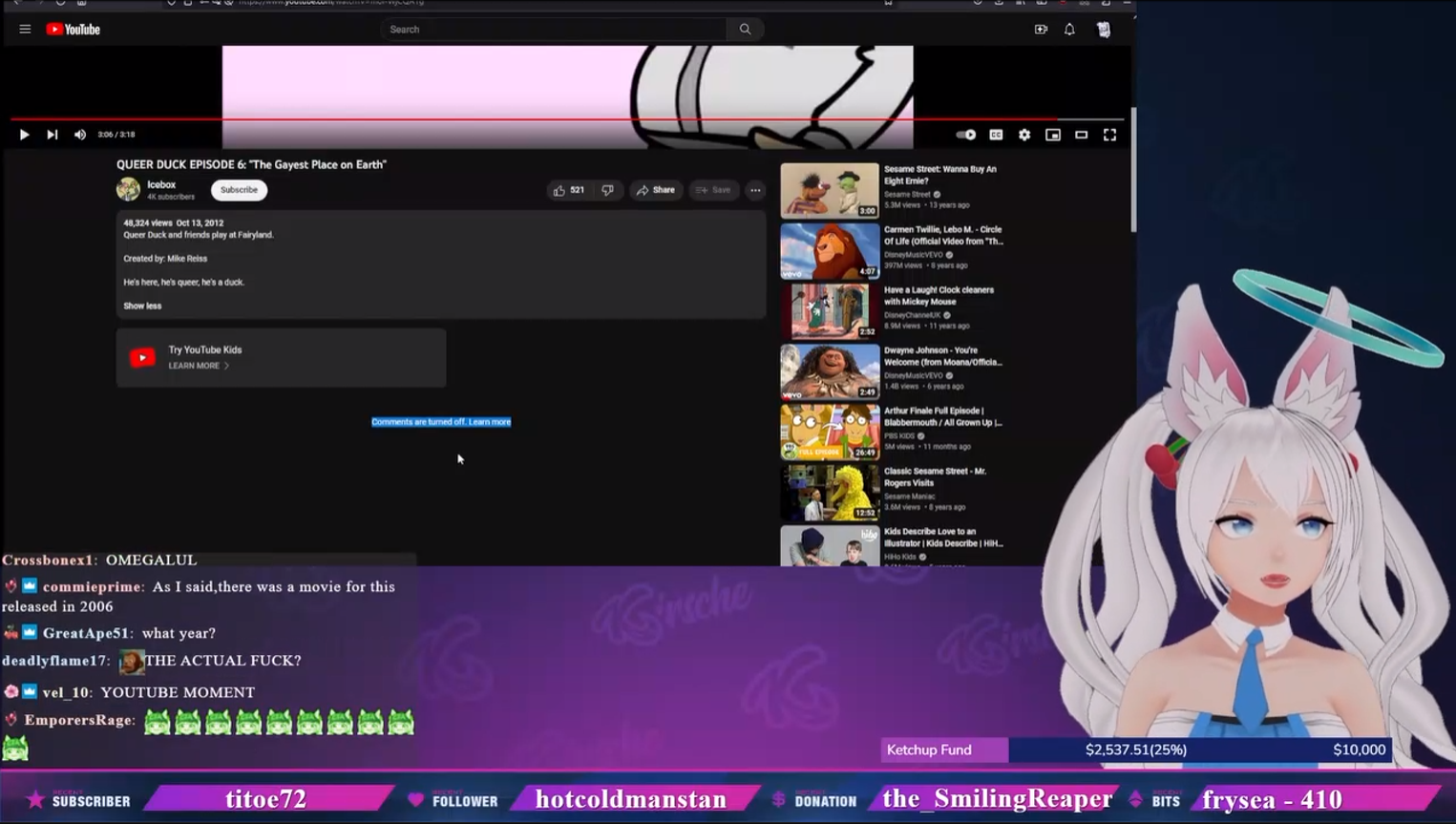The image size is (1456, 824).
Task: Save the video to a playlist
Action: [x=713, y=190]
